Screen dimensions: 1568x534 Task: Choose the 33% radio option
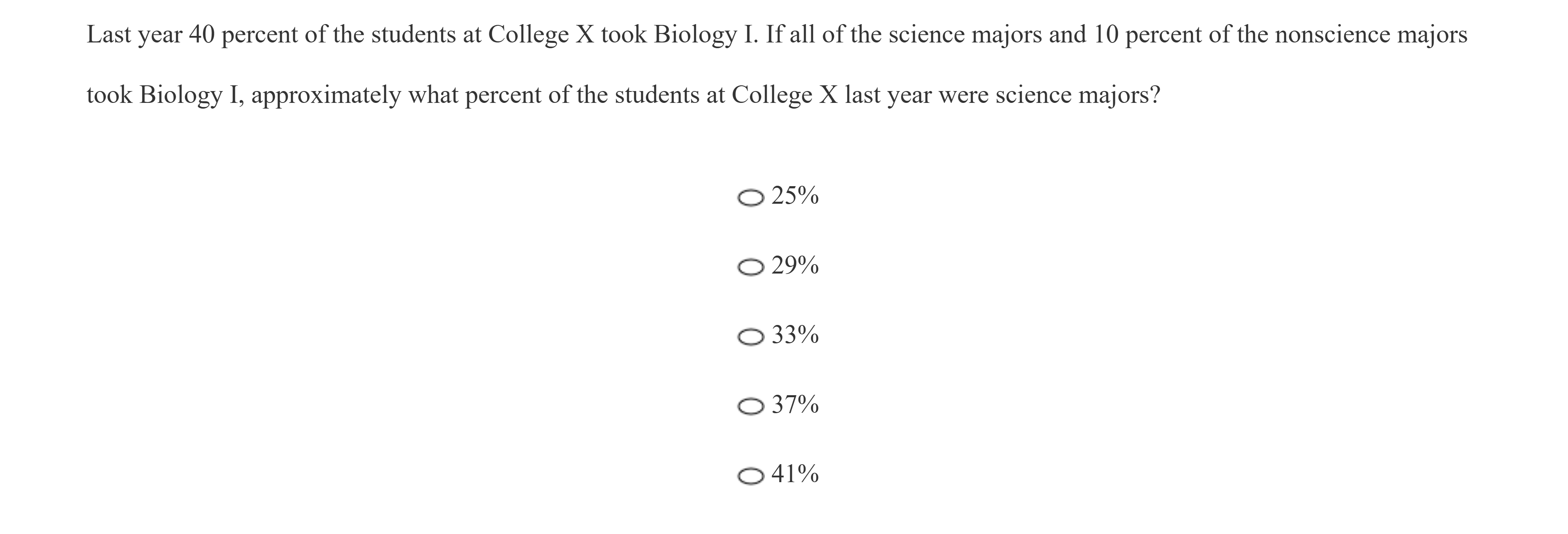[x=750, y=336]
